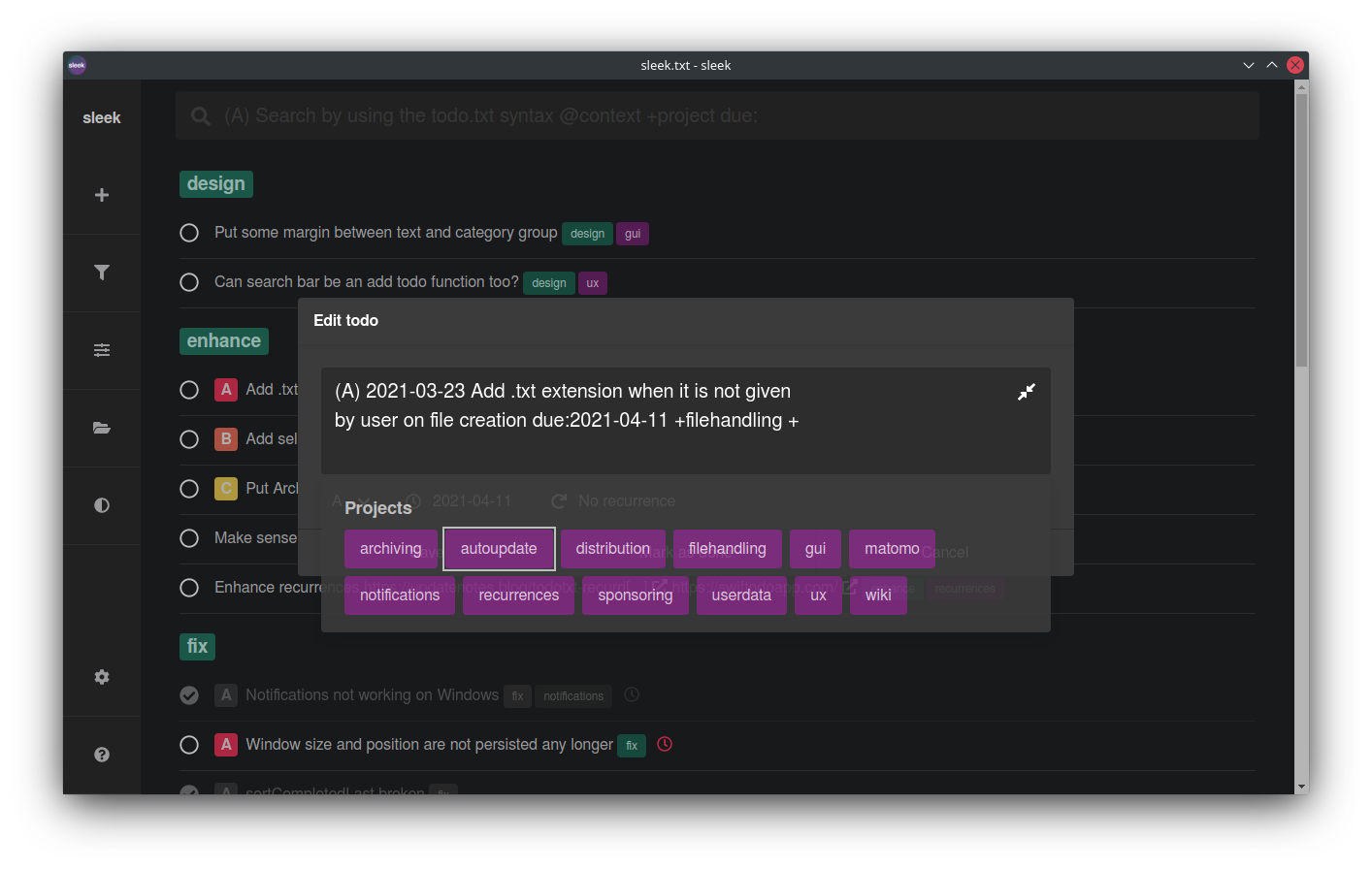1372x869 pixels.
Task: Collapse the enhance category header
Action: (x=224, y=341)
